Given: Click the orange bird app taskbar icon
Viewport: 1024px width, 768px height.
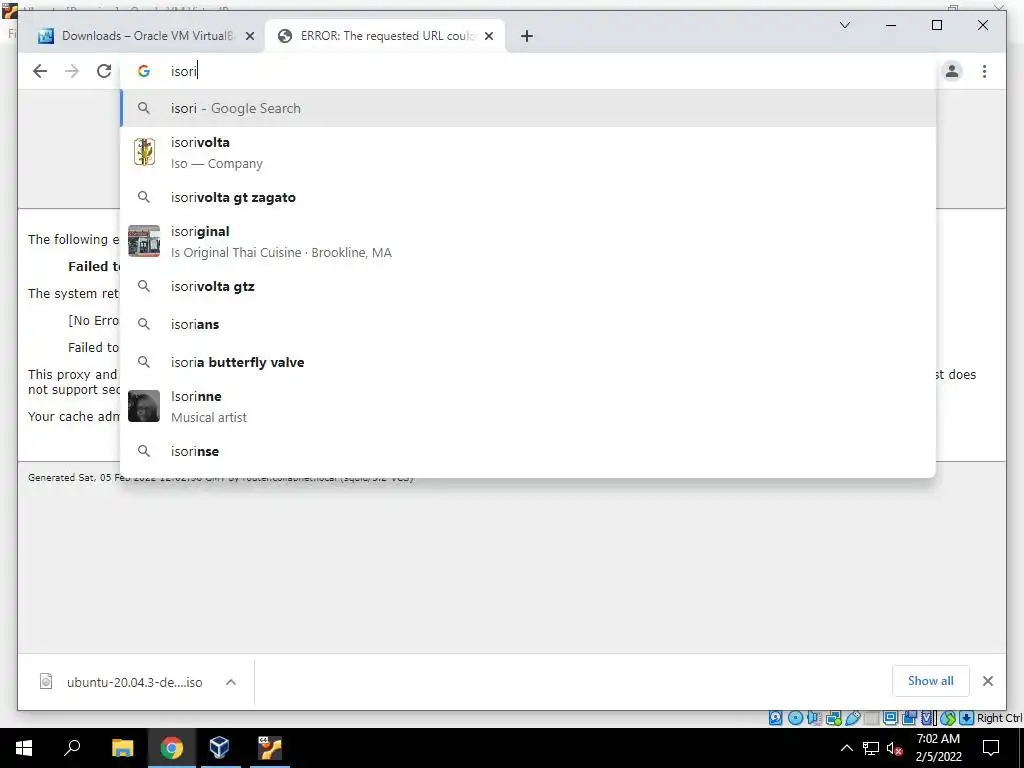Looking at the screenshot, I should pyautogui.click(x=269, y=748).
